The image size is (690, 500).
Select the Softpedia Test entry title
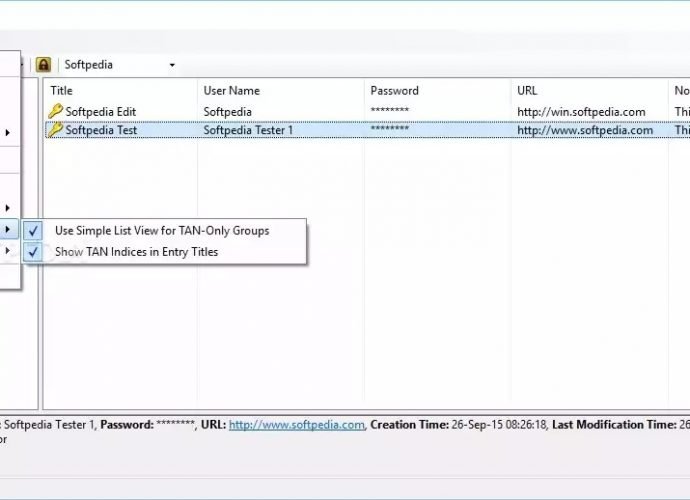(x=101, y=130)
